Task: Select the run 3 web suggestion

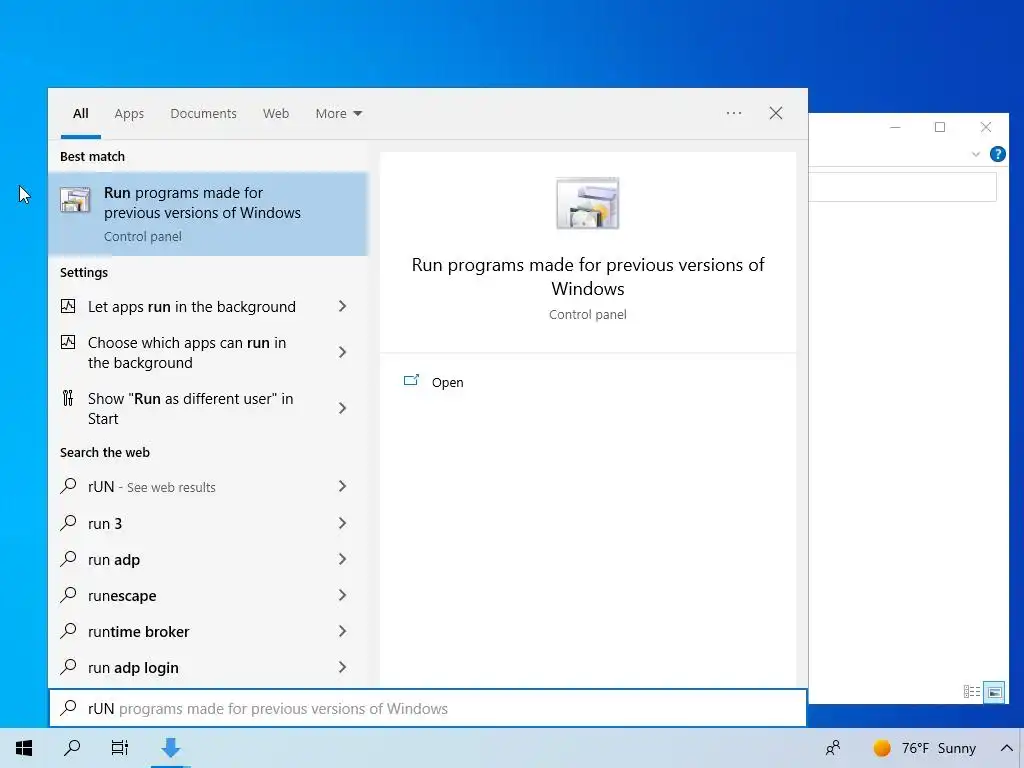Action: (x=104, y=524)
